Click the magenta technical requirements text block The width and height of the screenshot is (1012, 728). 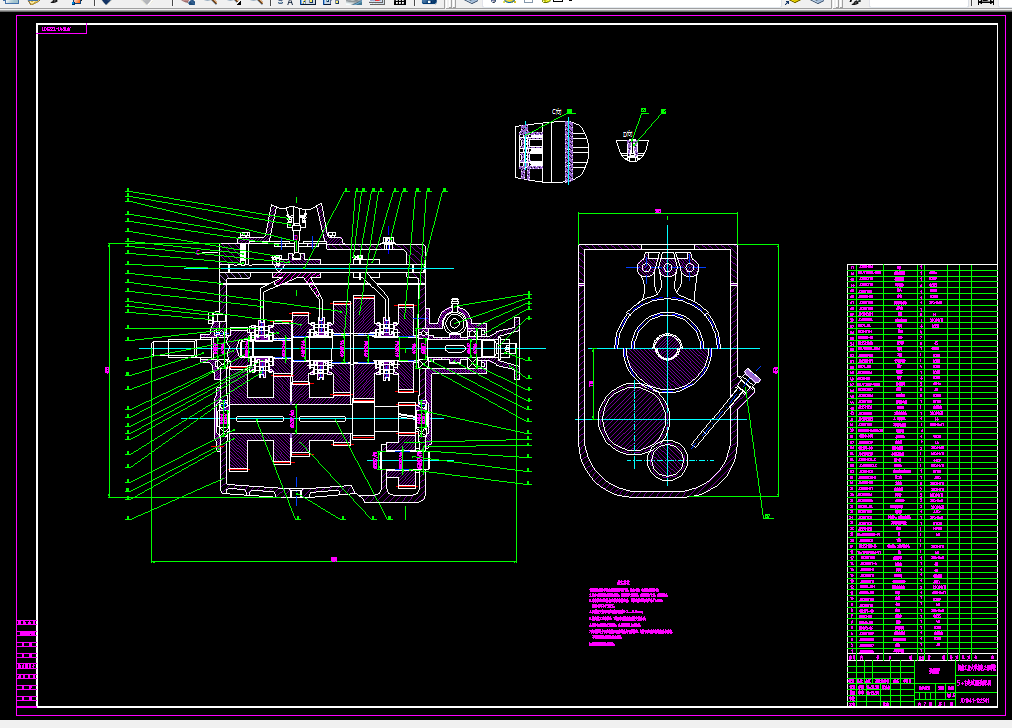pyautogui.click(x=630, y=613)
